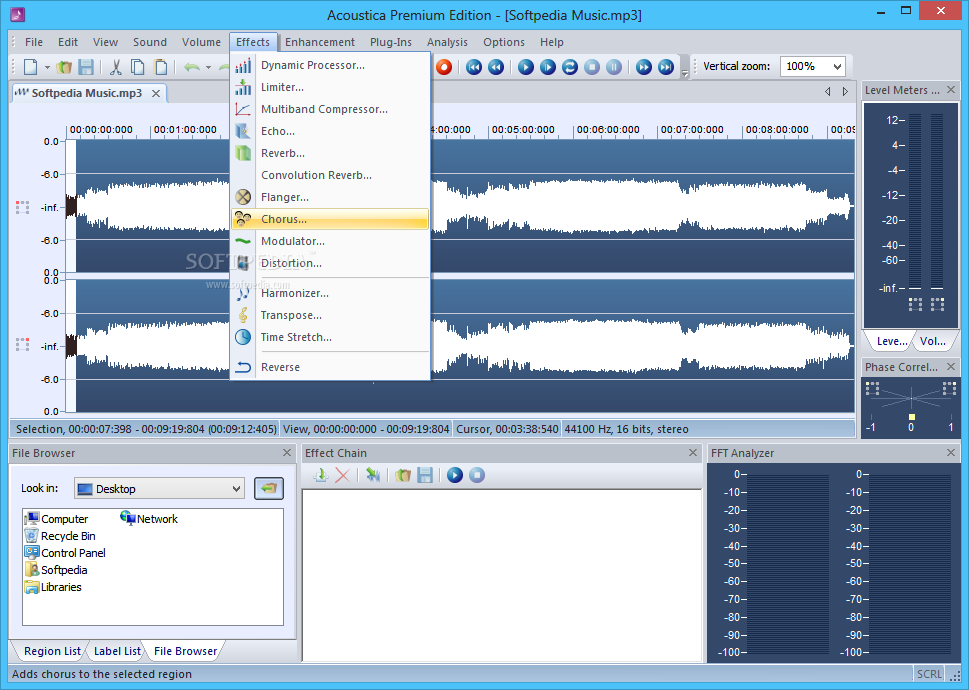Jump to the beginning of the track
The width and height of the screenshot is (969, 690).
pos(474,67)
